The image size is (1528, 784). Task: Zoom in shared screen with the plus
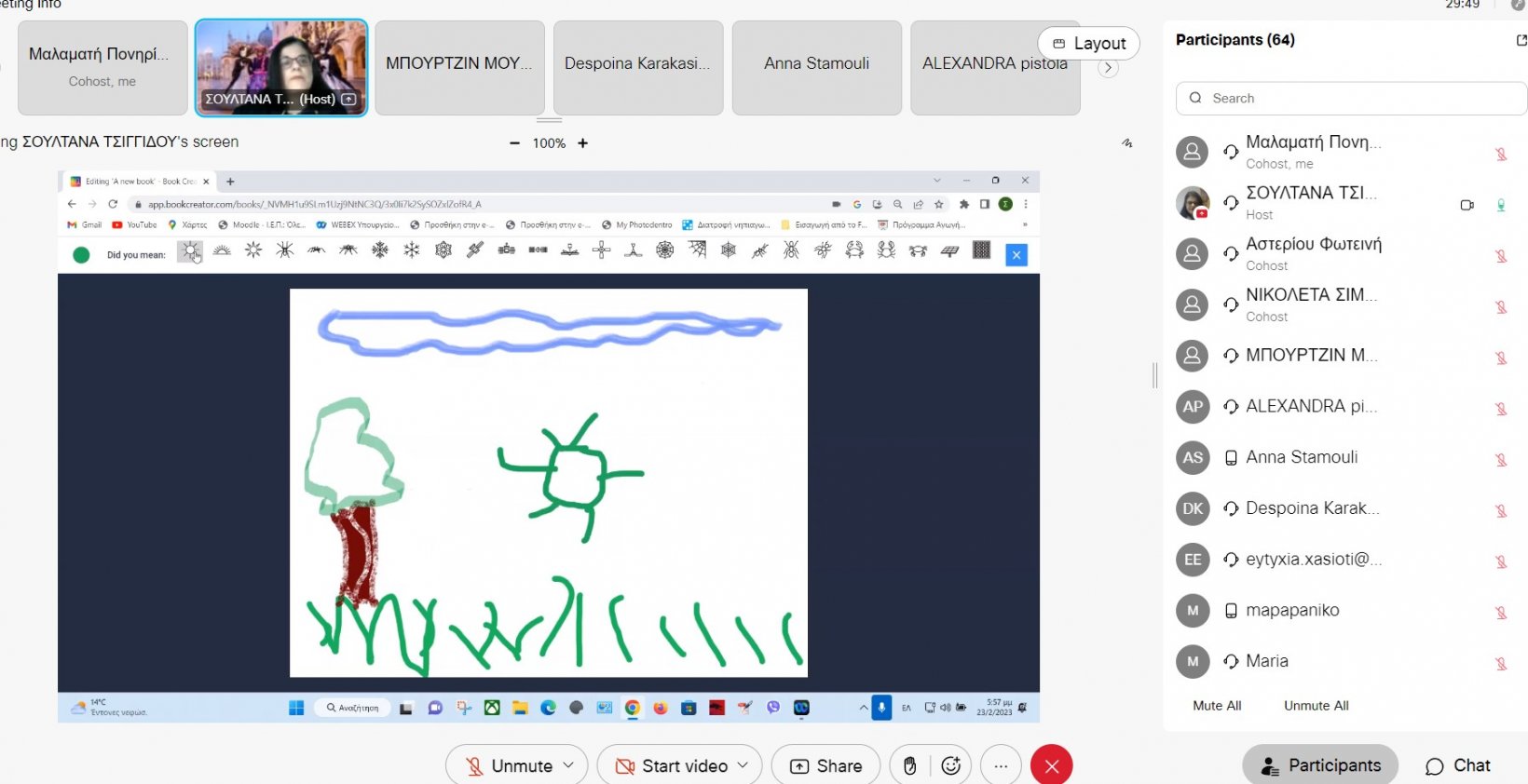click(x=583, y=143)
